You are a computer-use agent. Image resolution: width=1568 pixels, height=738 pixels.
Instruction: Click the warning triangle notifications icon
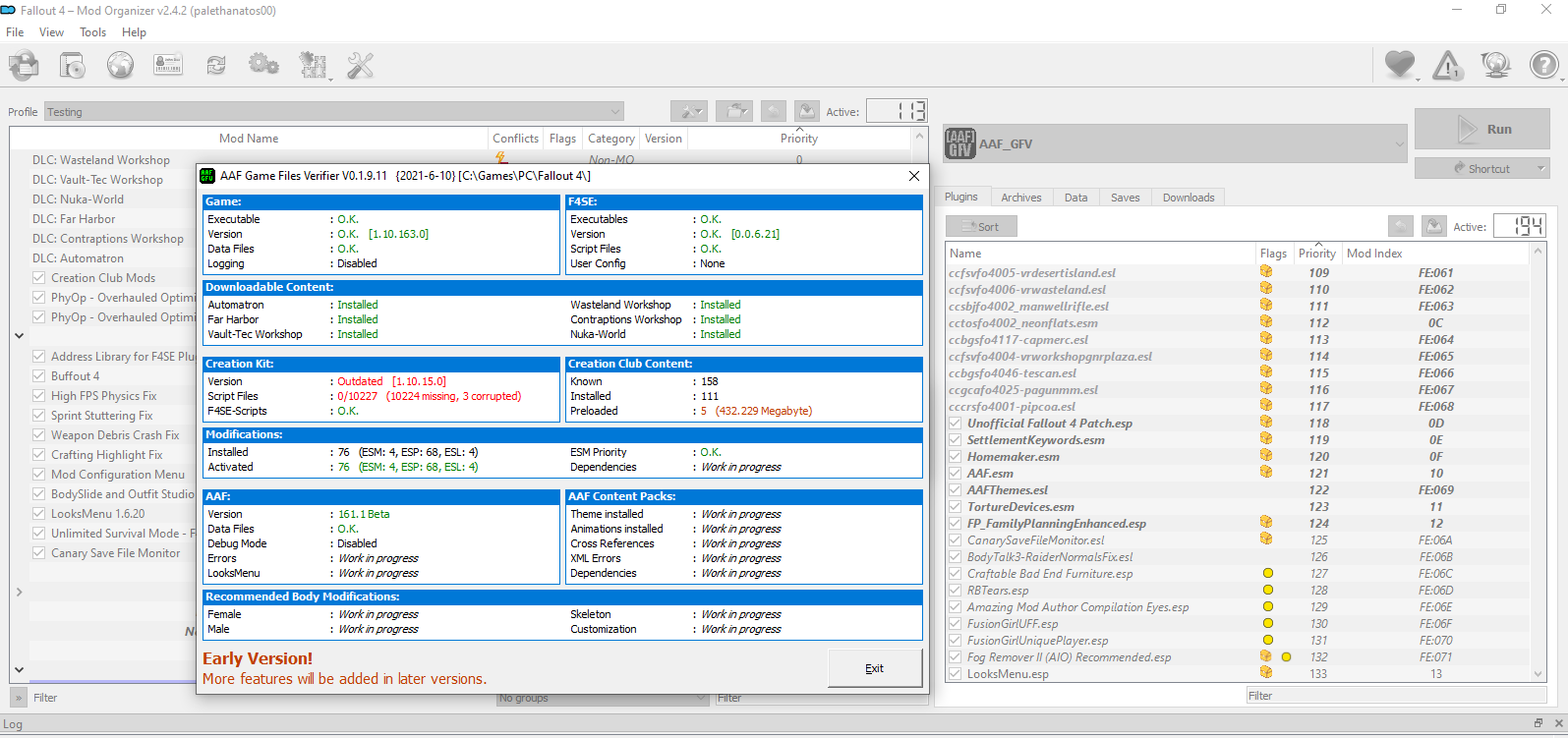click(1447, 66)
